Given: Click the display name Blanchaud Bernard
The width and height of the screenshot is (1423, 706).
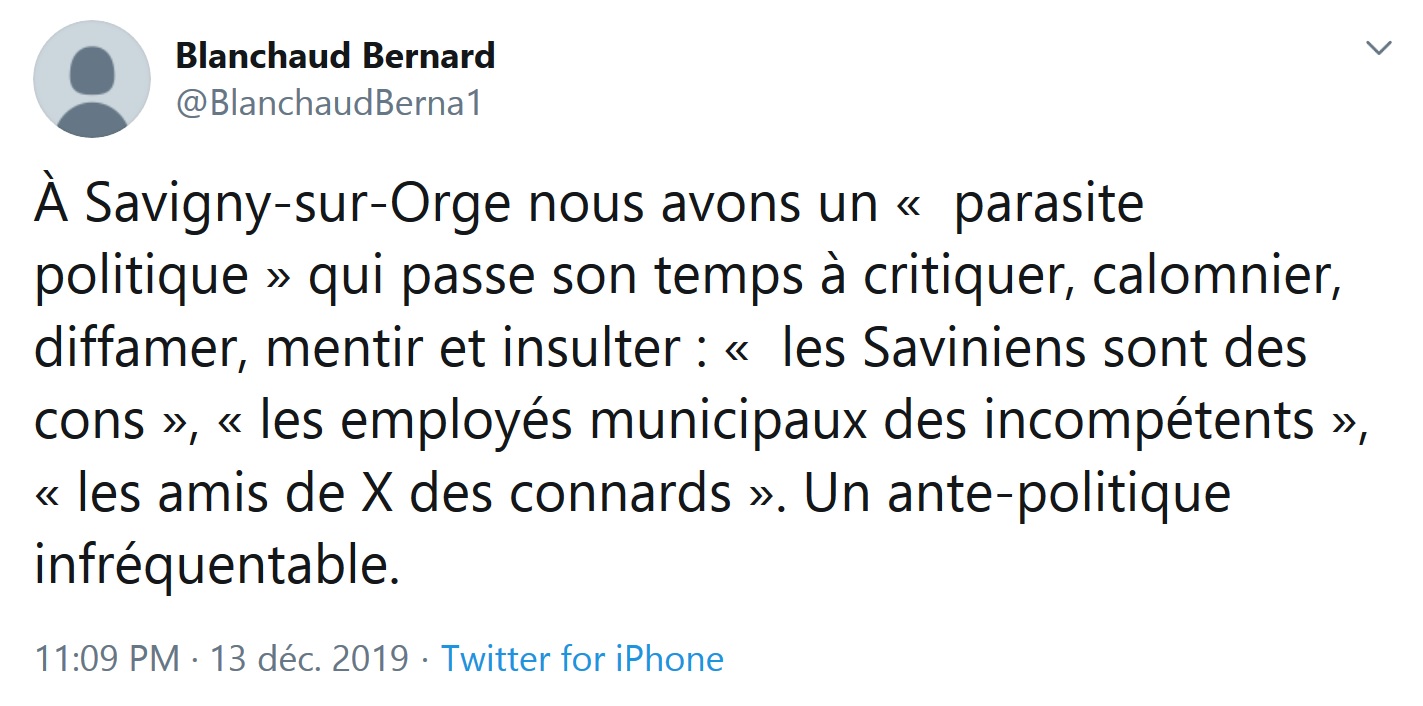Looking at the screenshot, I should click(336, 56).
